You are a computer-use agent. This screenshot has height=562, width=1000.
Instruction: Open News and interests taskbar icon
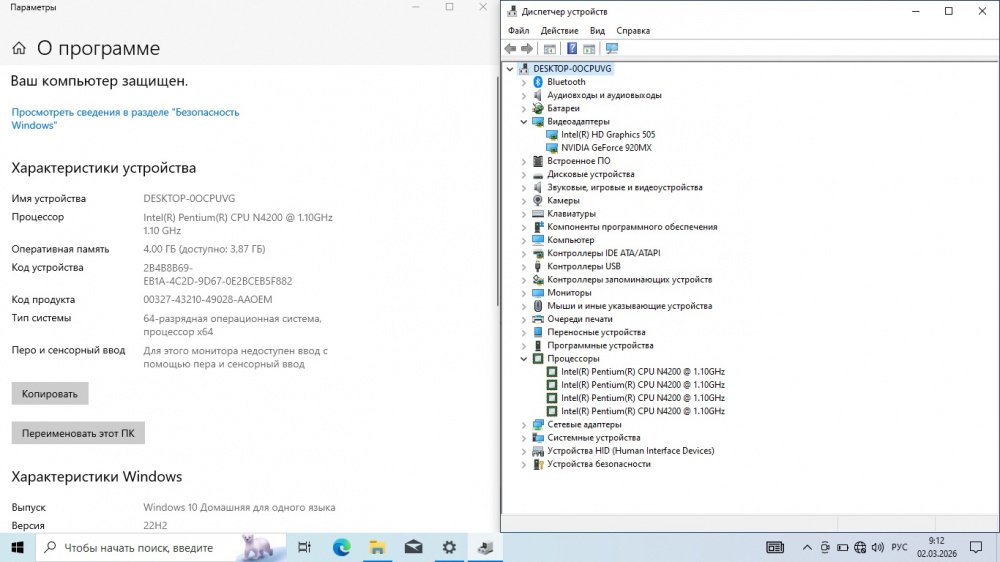point(775,547)
